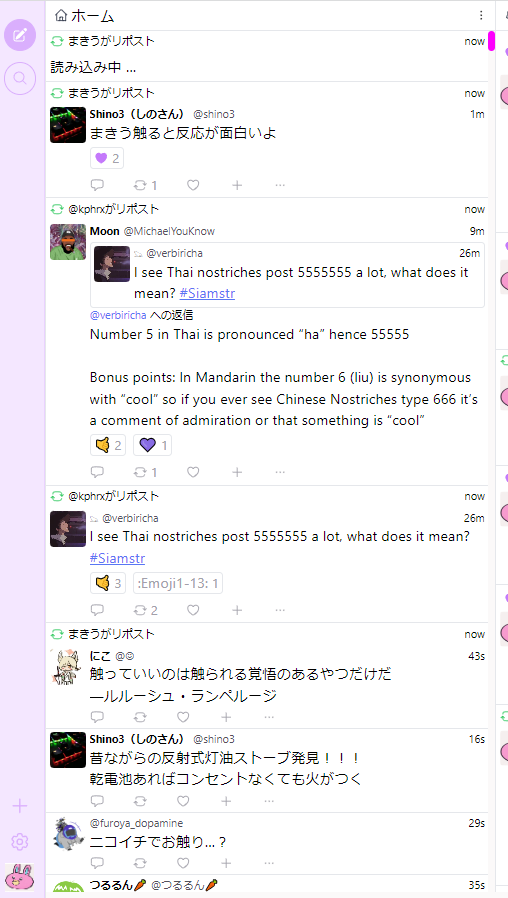Open the search icon in sidebar
This screenshot has width=508, height=898.
coord(20,78)
